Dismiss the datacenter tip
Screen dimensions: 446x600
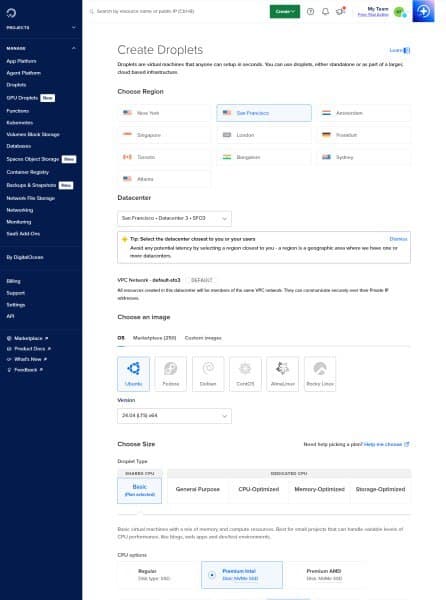398,239
